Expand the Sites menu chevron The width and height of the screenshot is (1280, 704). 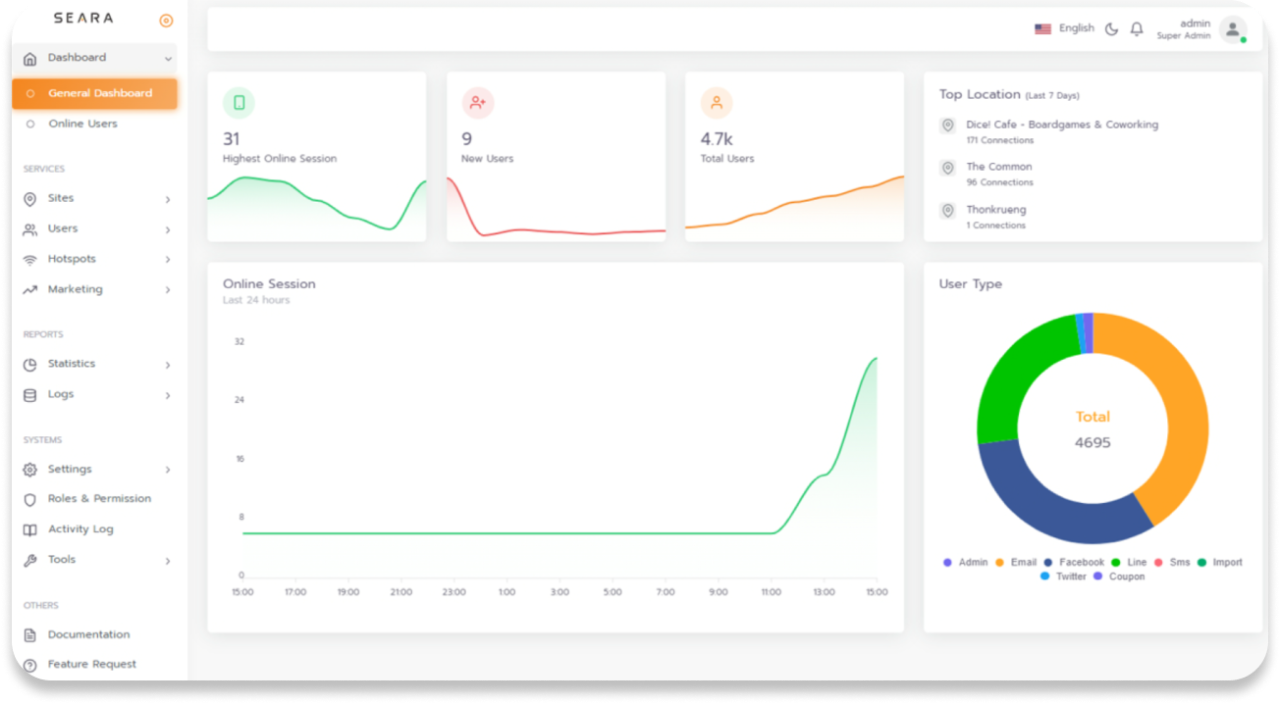(x=170, y=198)
